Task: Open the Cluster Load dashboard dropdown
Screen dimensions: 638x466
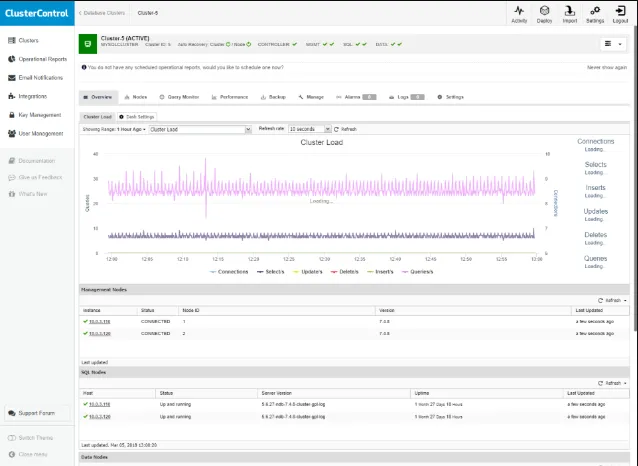Action: 200,129
